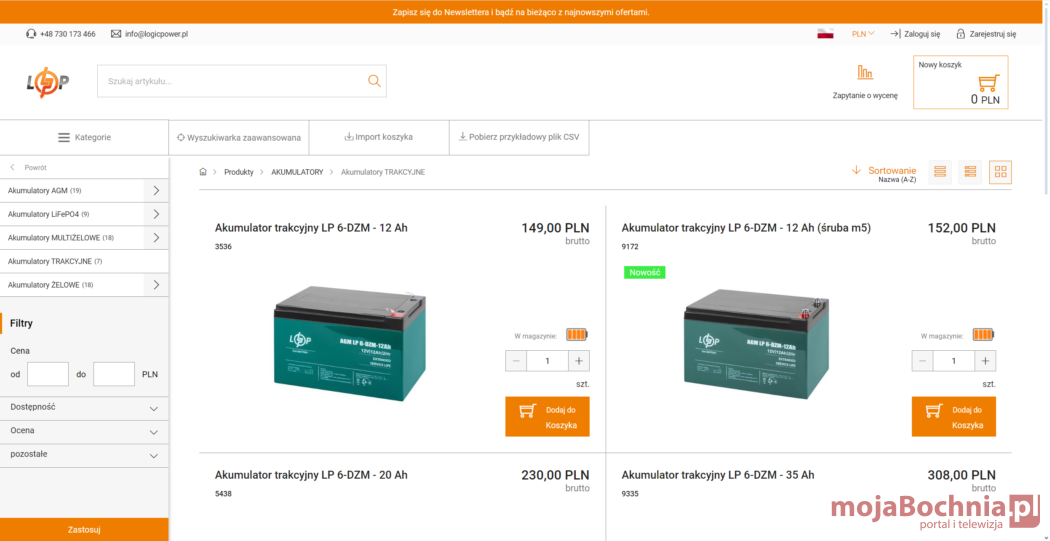Apply filters with the Zastosuj button
Screen dimensions: 1050x541
pyautogui.click(x=84, y=529)
